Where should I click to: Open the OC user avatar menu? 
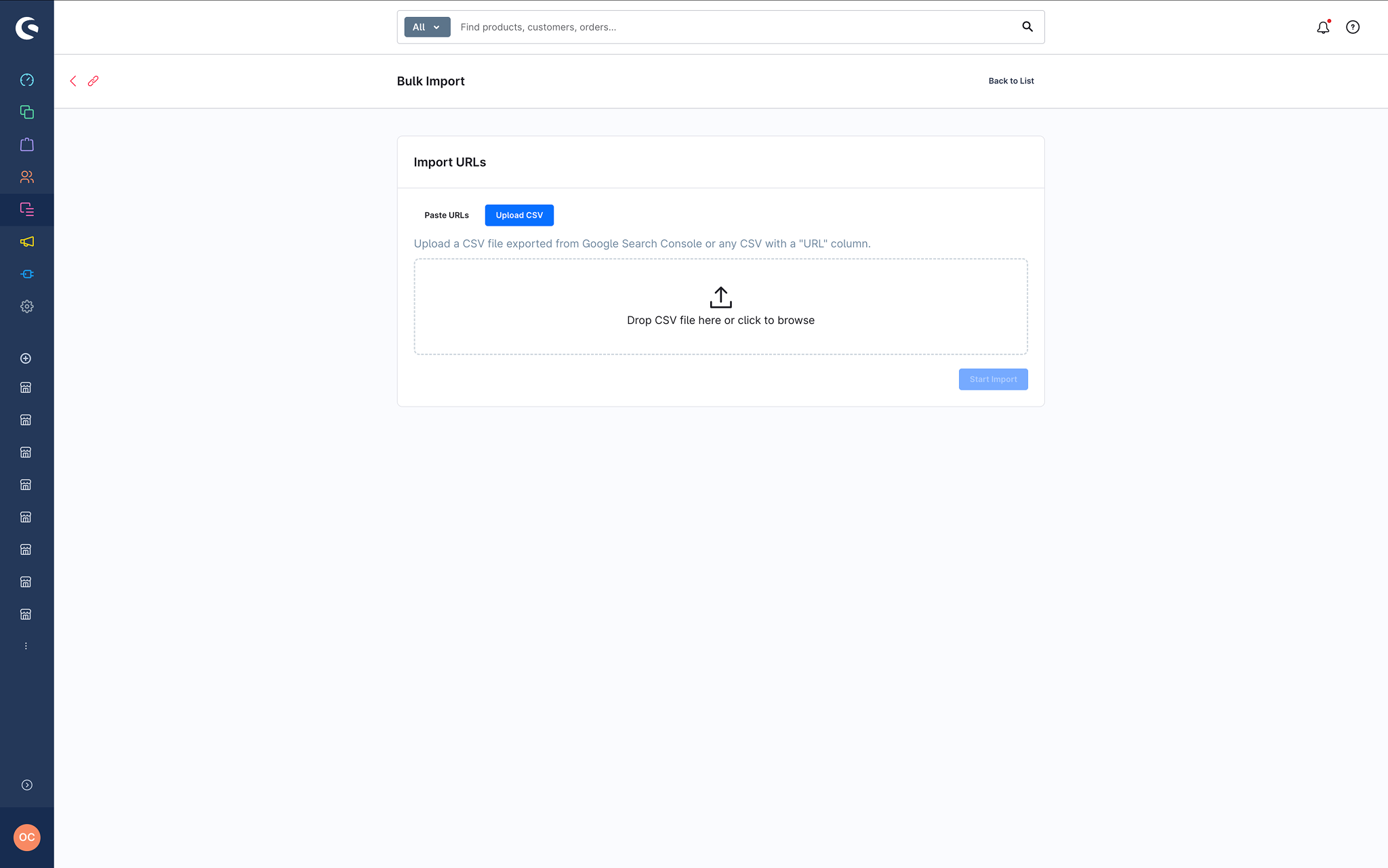(x=27, y=838)
